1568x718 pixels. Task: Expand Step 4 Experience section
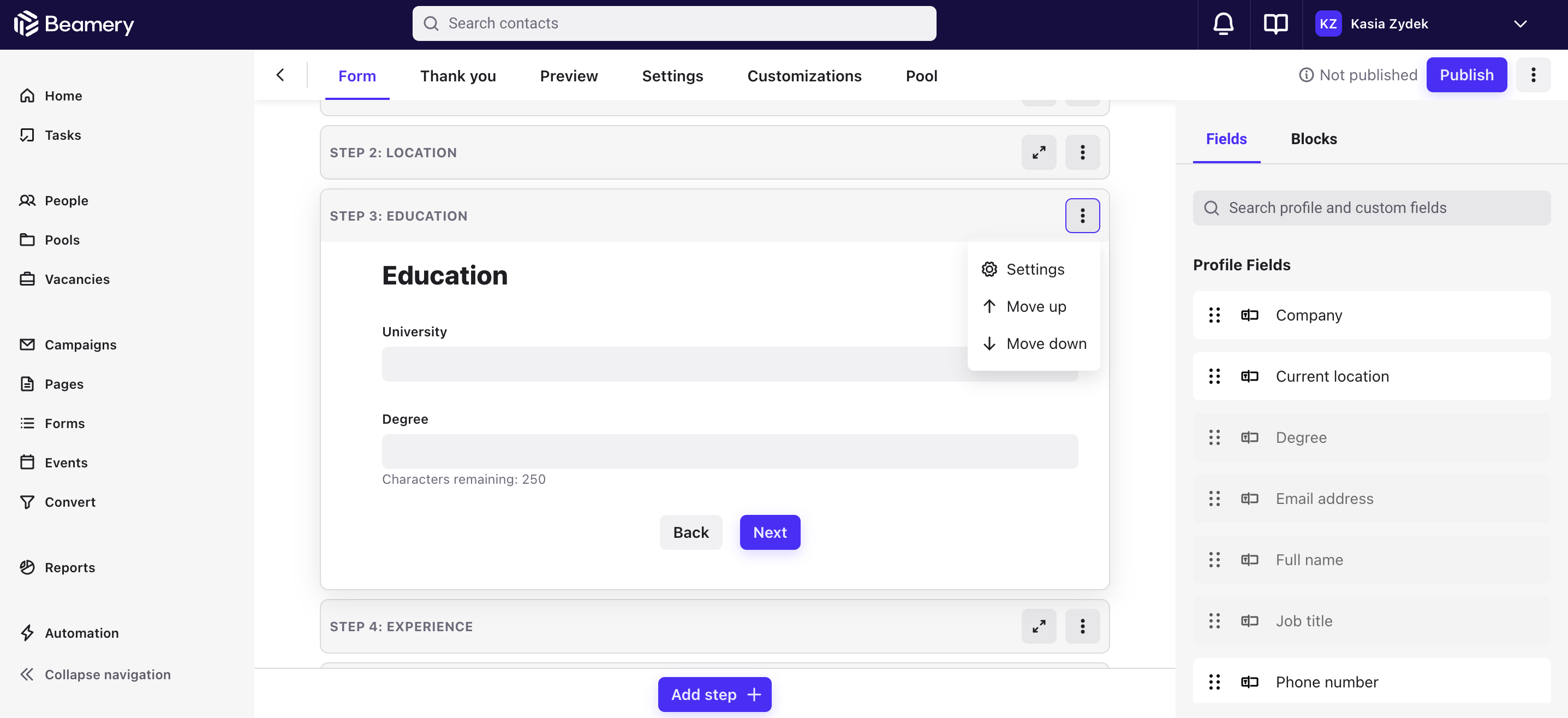tap(1040, 625)
